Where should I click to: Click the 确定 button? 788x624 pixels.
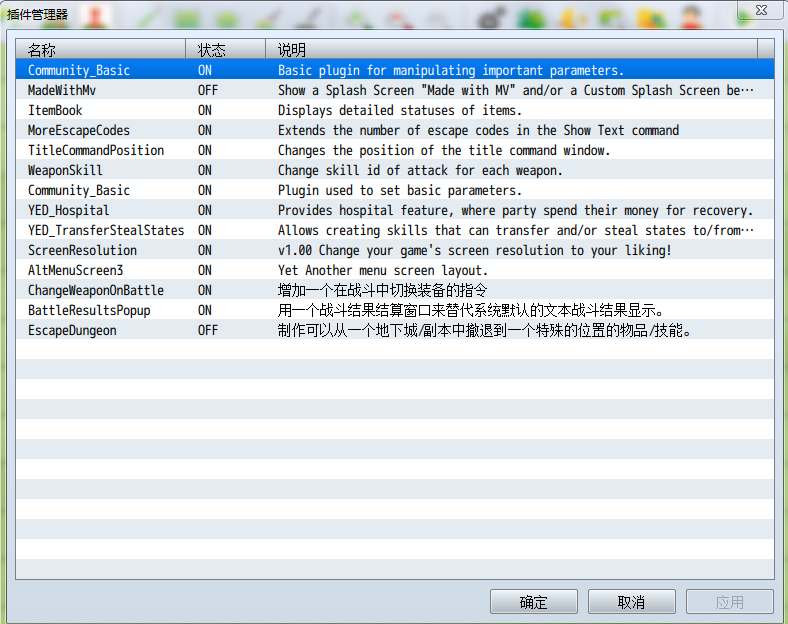tap(534, 601)
